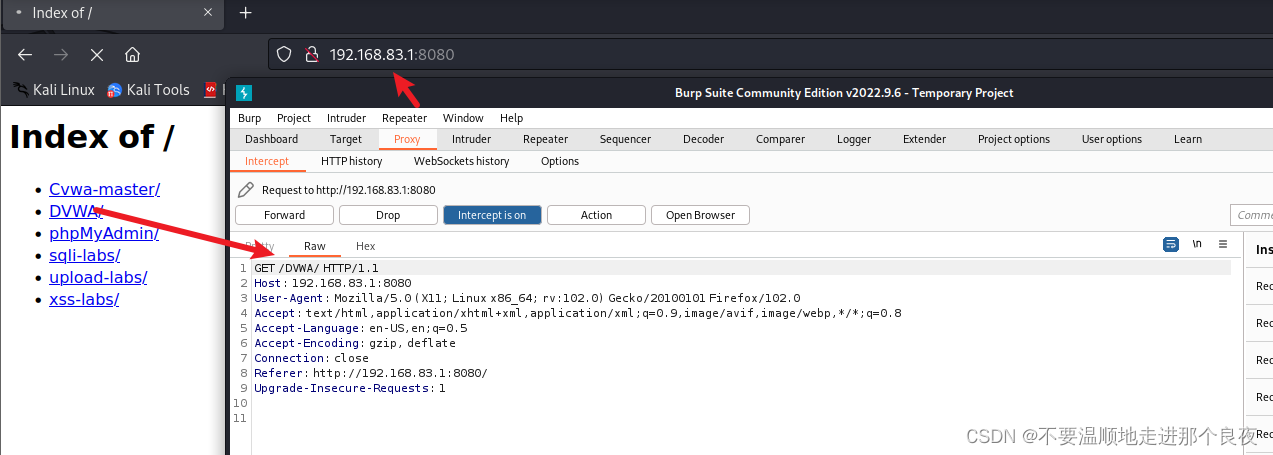Click the shield tracking protection icon
This screenshot has height=455, width=1273.
click(x=284, y=54)
